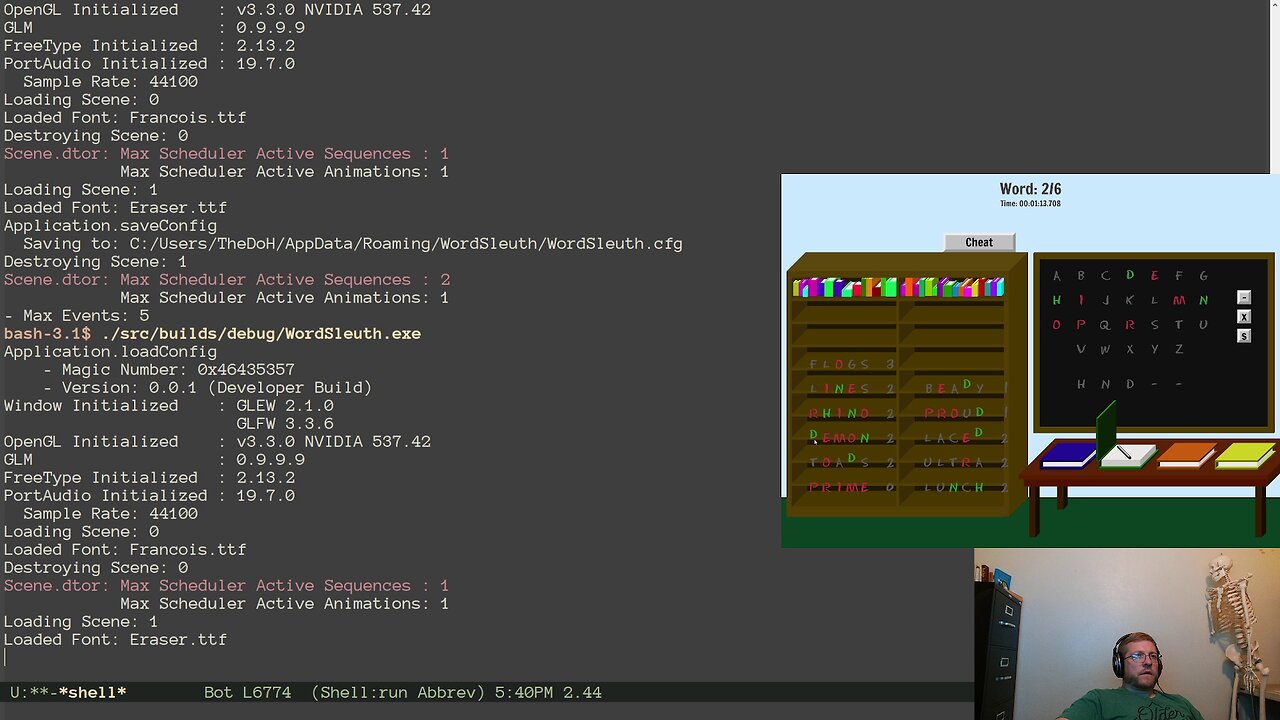This screenshot has width=1280, height=720.
Task: Click red letter P on blackboard
Action: click(x=1081, y=325)
